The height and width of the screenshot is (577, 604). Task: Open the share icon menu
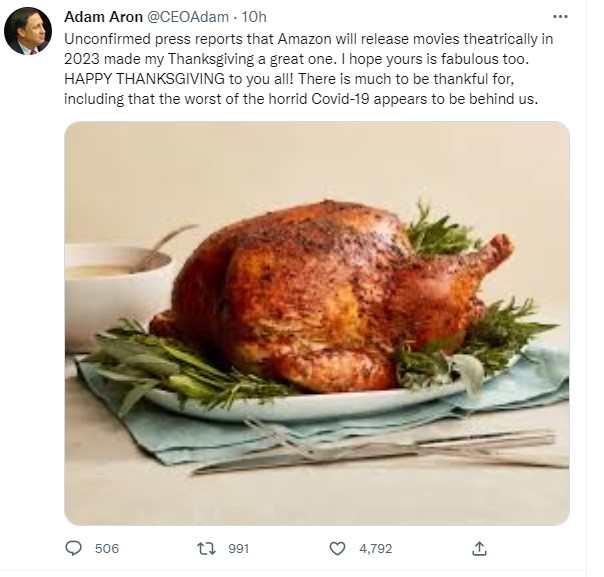[479, 548]
